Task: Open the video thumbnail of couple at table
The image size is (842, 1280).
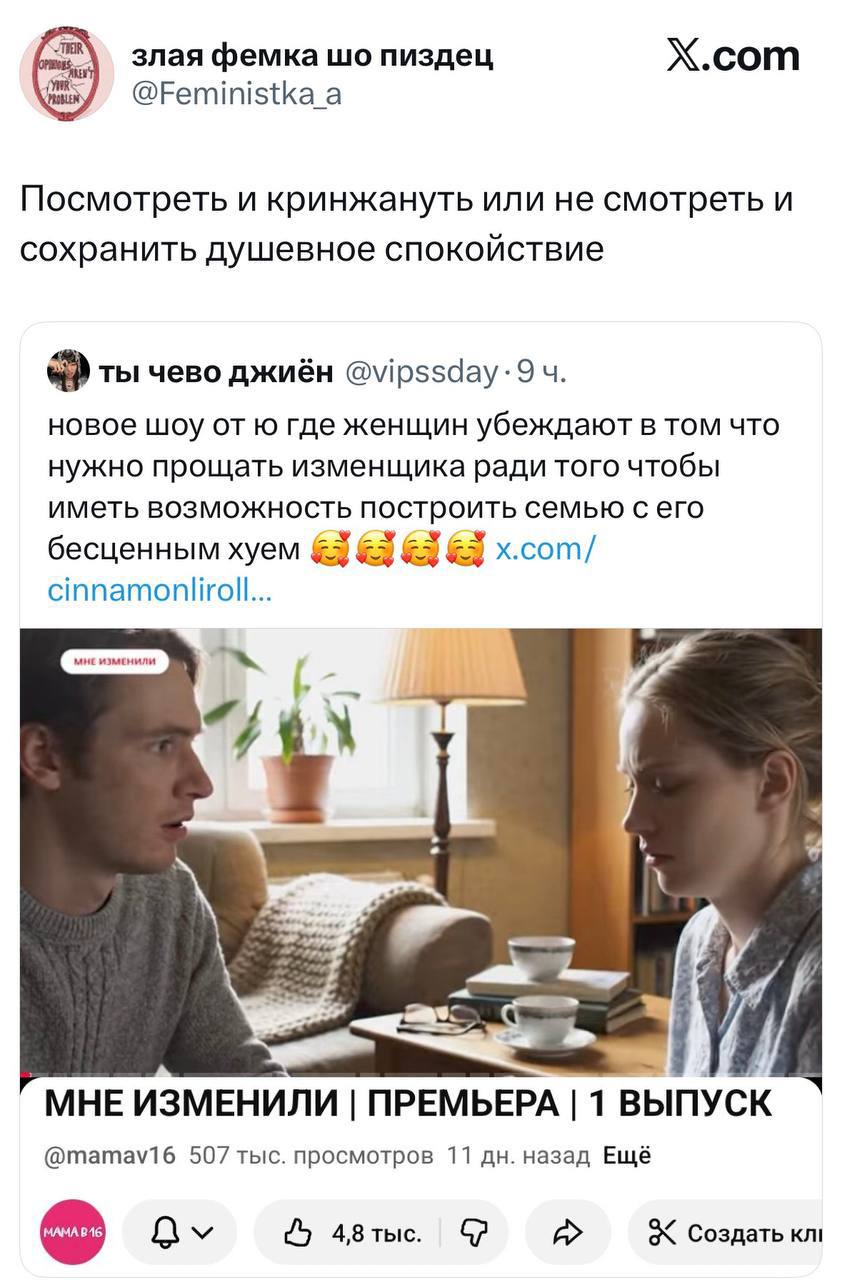Action: pos(421,852)
